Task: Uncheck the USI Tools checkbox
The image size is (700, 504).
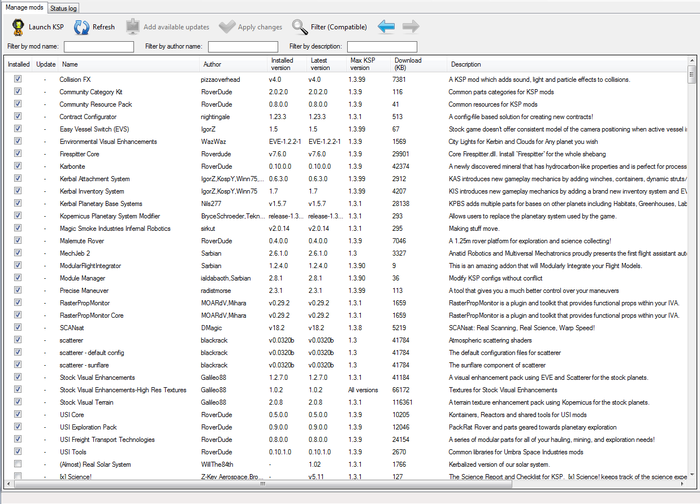Action: point(18,451)
